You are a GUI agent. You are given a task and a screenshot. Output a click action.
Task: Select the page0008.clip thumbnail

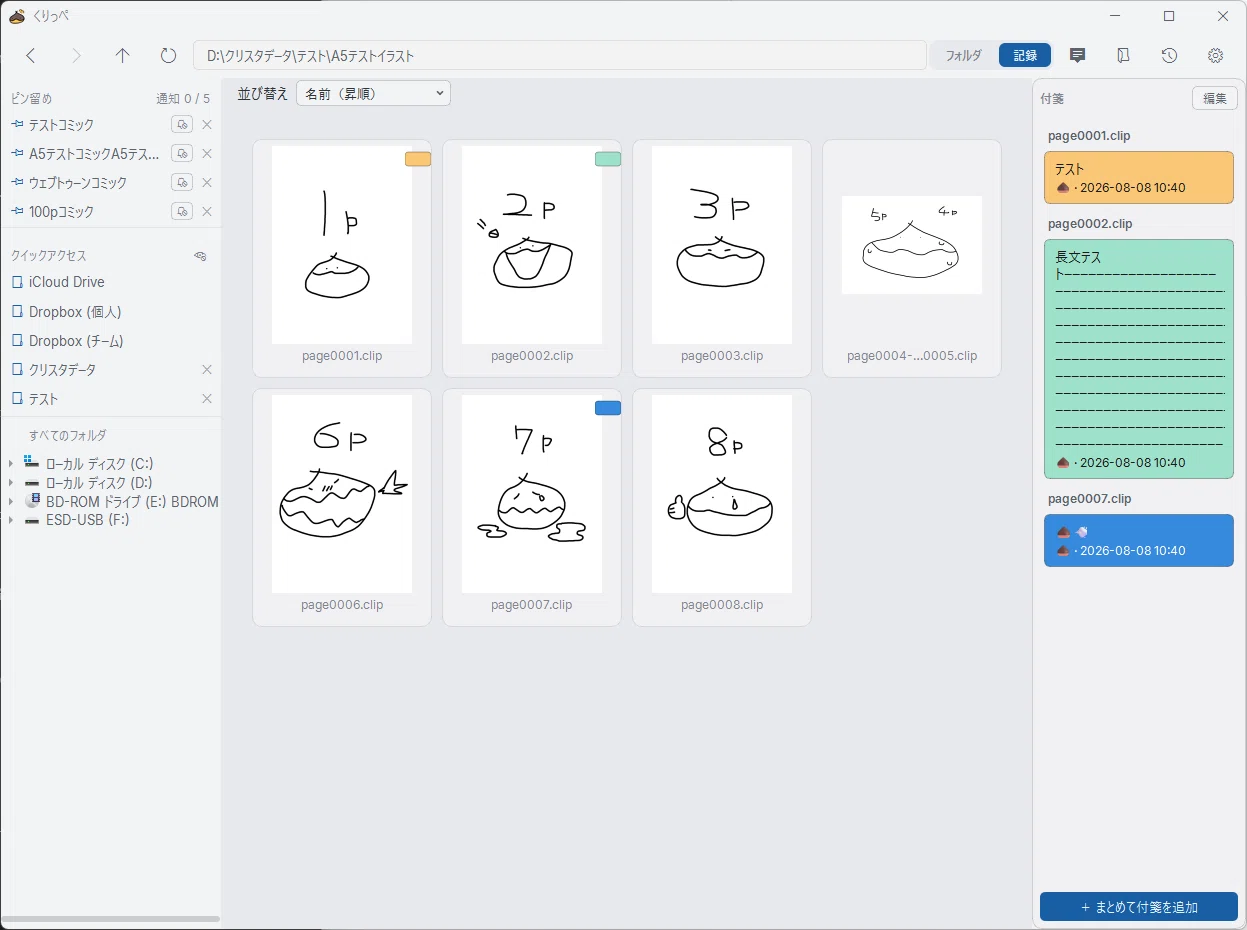pos(722,507)
